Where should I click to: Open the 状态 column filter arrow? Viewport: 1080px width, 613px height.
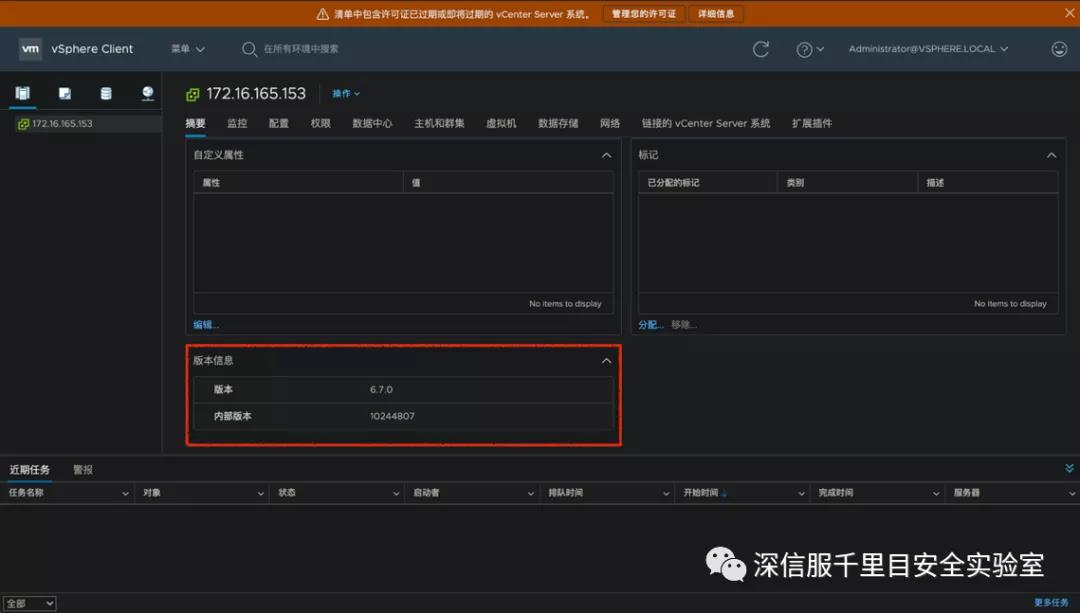[396, 493]
